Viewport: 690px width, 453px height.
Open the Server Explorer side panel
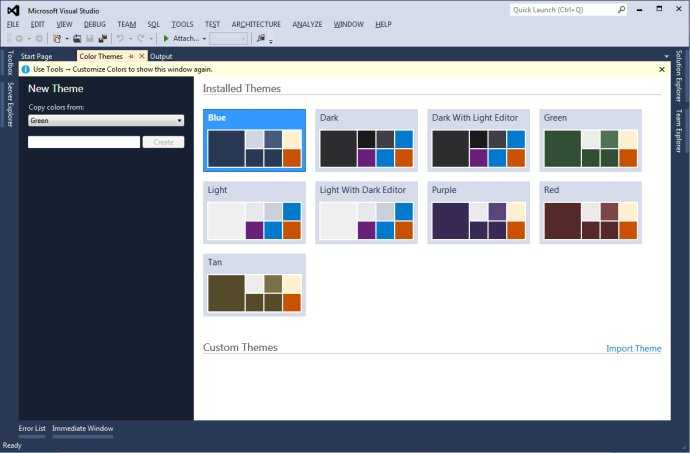tap(10, 104)
